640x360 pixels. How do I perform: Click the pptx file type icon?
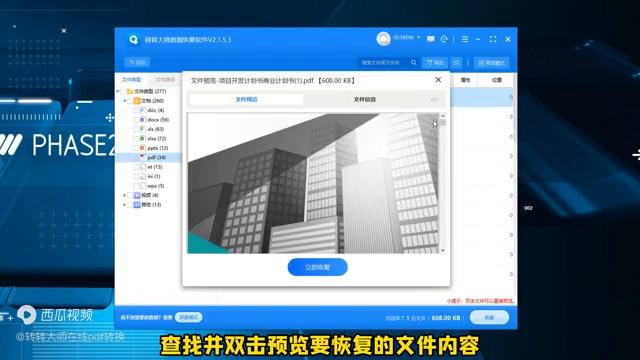(143, 148)
